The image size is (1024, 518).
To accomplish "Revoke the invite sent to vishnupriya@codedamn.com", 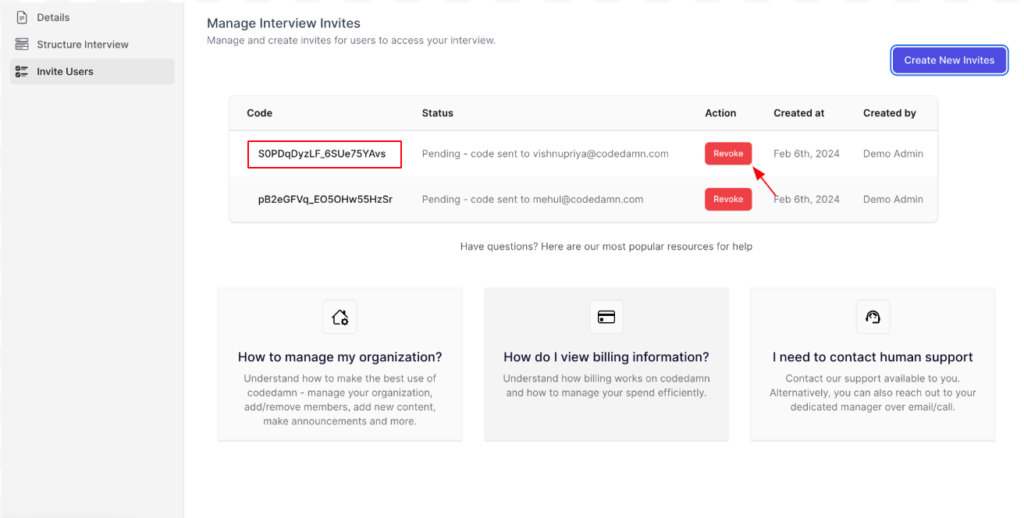I will [728, 154].
